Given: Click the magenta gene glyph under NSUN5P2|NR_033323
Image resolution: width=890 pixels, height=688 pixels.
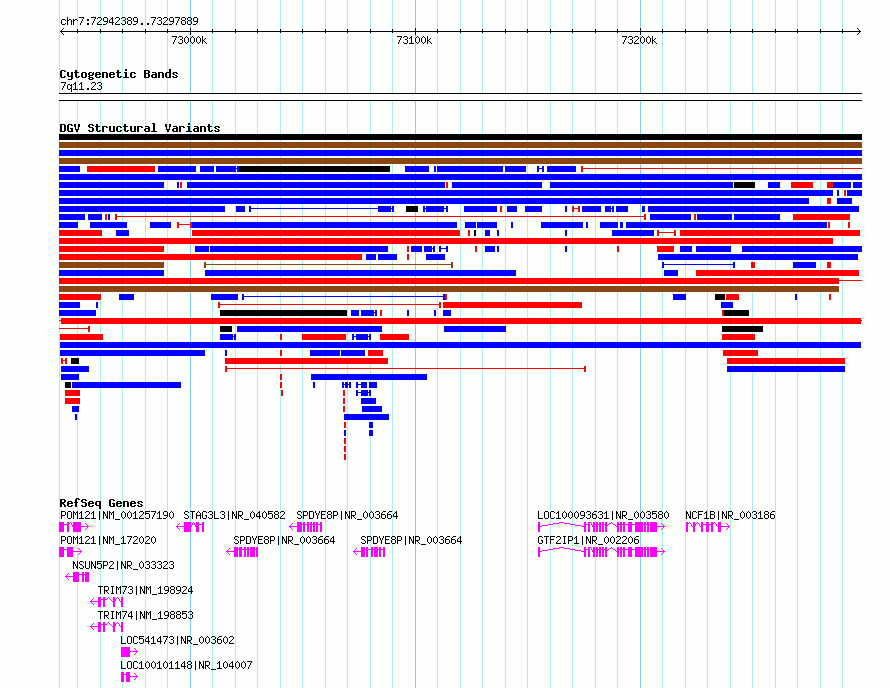Looking at the screenshot, I should click(77, 577).
